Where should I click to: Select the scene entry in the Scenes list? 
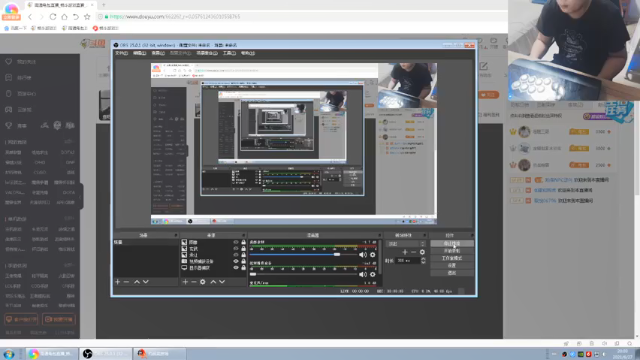(145, 242)
